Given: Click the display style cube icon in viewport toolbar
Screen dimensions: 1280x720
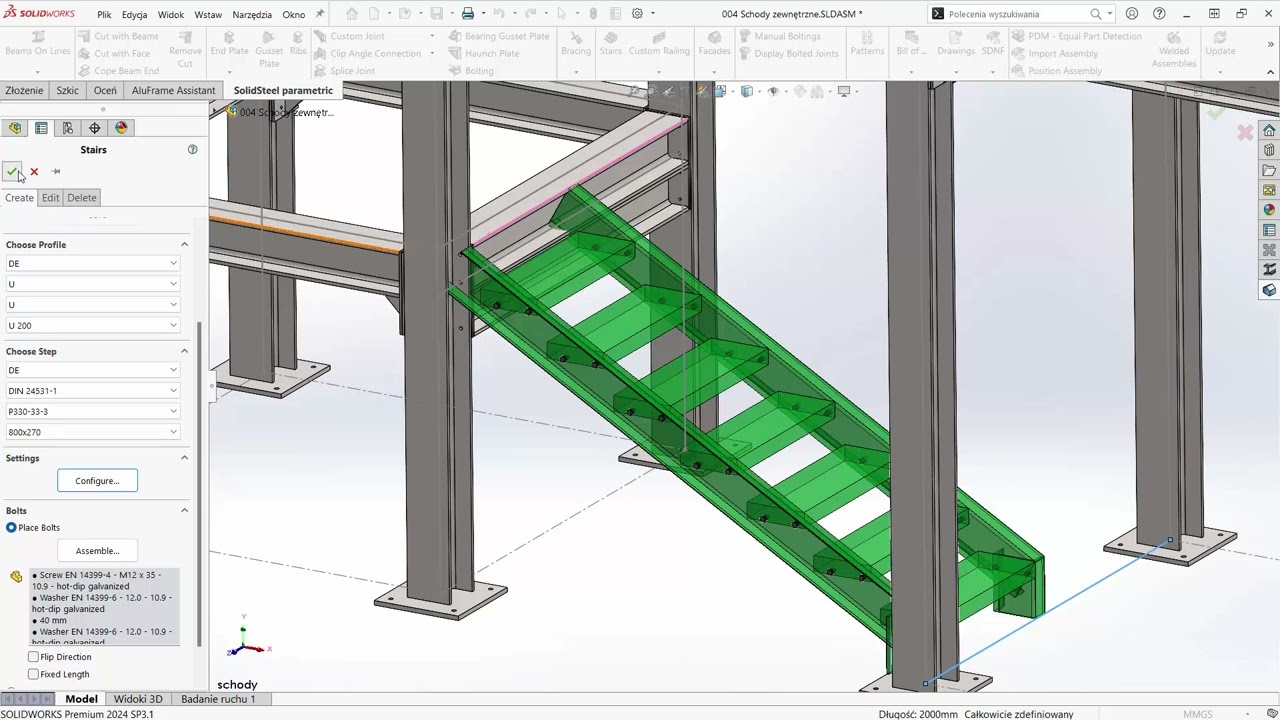Looking at the screenshot, I should coord(747,91).
